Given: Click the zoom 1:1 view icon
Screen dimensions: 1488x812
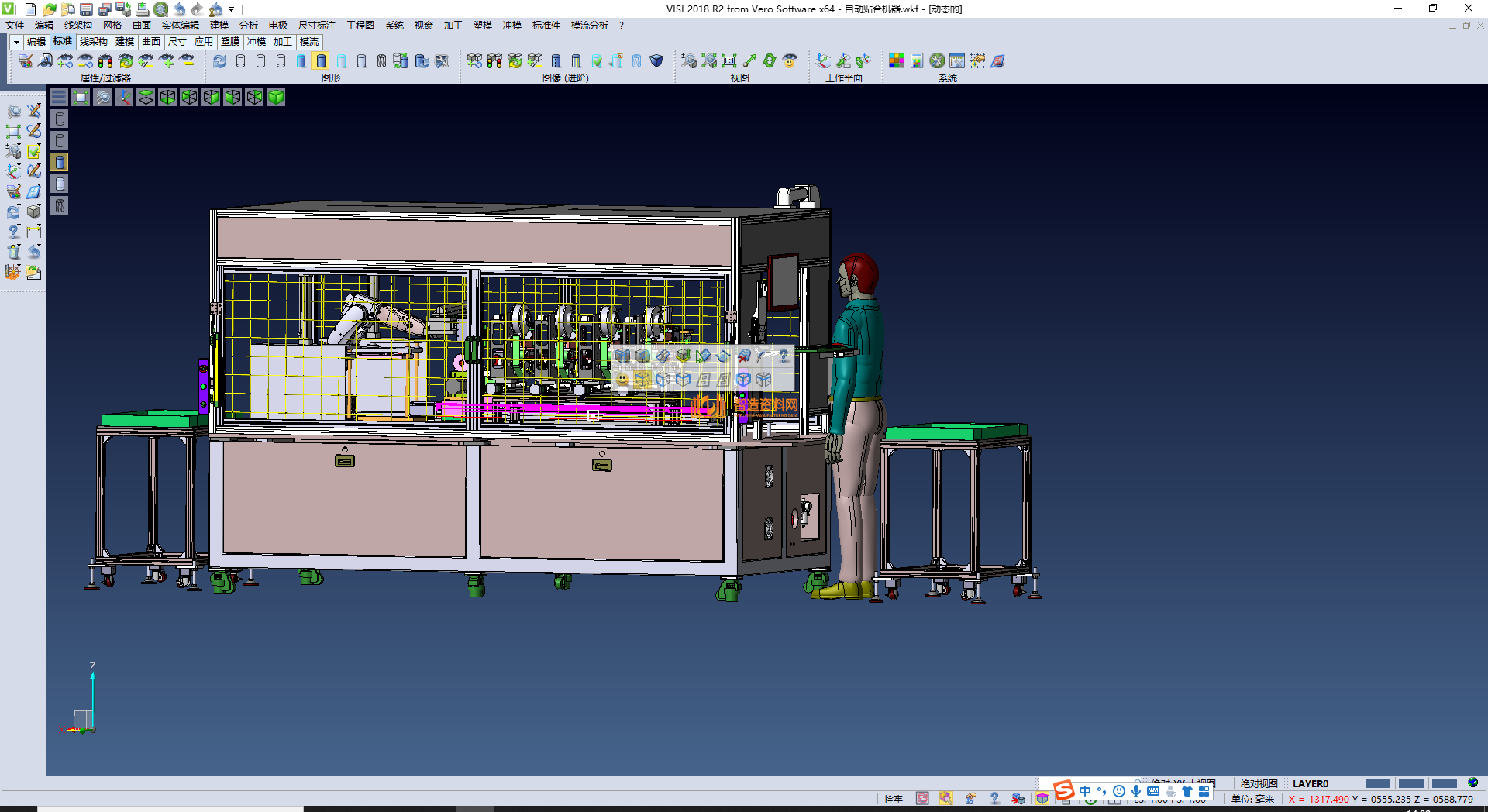Looking at the screenshot, I should pyautogui.click(x=728, y=60).
